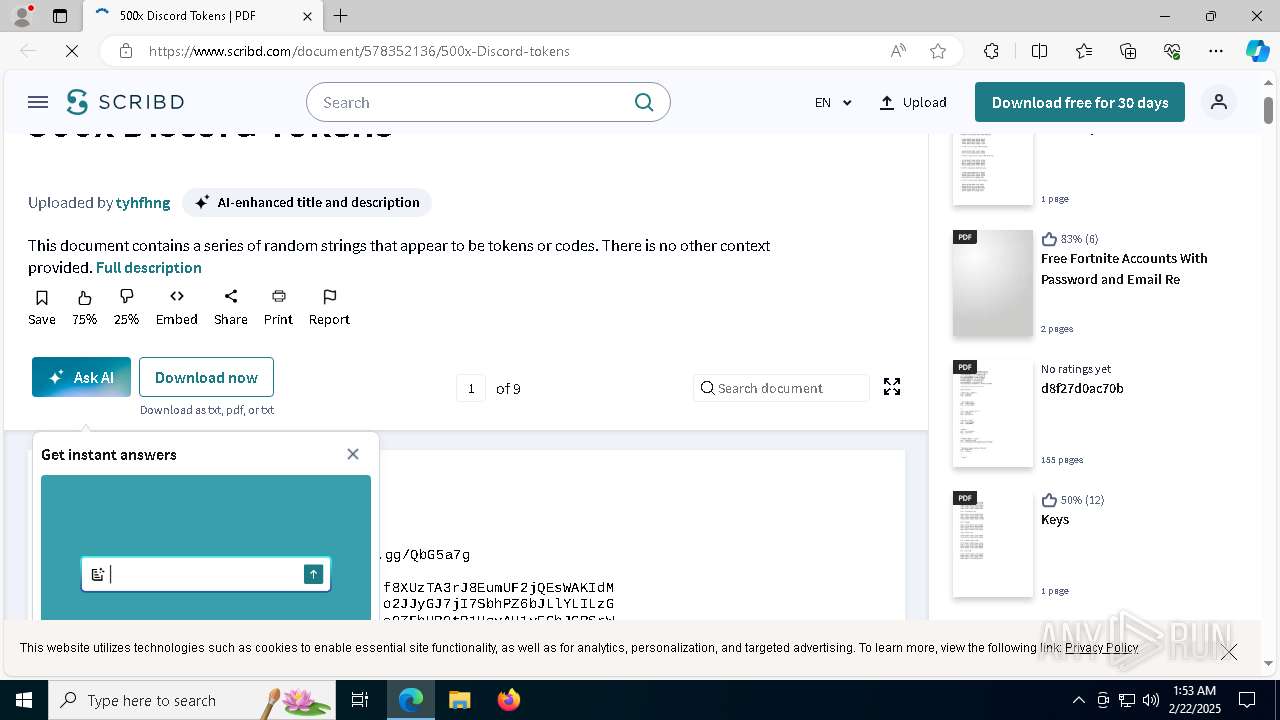This screenshot has height=720, width=1280.
Task: Select the 500x Discord Tokens tab
Action: 203,16
